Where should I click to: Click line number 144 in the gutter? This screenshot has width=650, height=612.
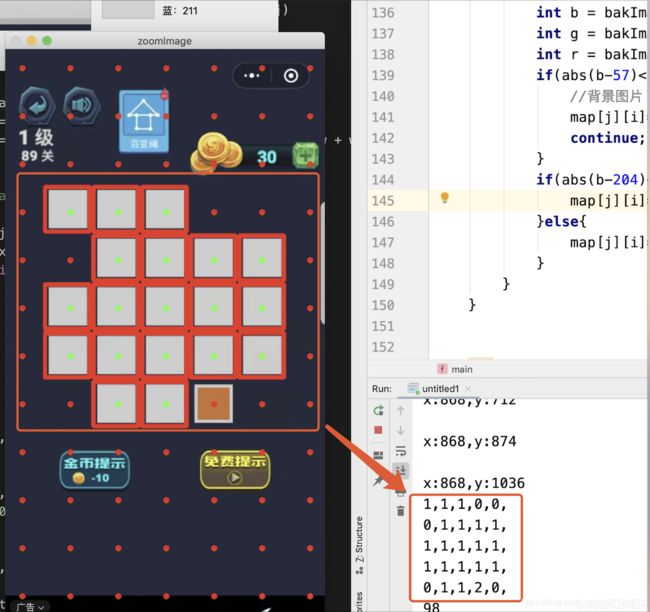[x=383, y=180]
